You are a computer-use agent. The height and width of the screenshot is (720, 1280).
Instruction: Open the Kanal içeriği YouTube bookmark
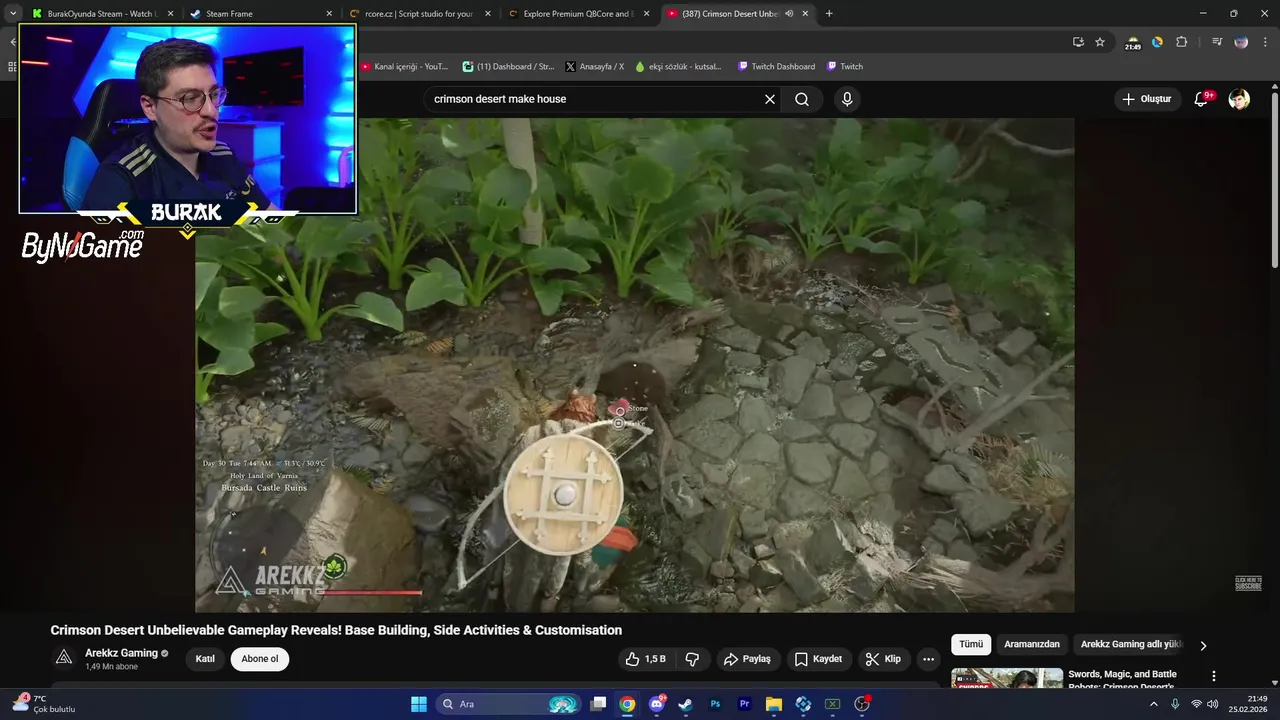pyautogui.click(x=405, y=67)
